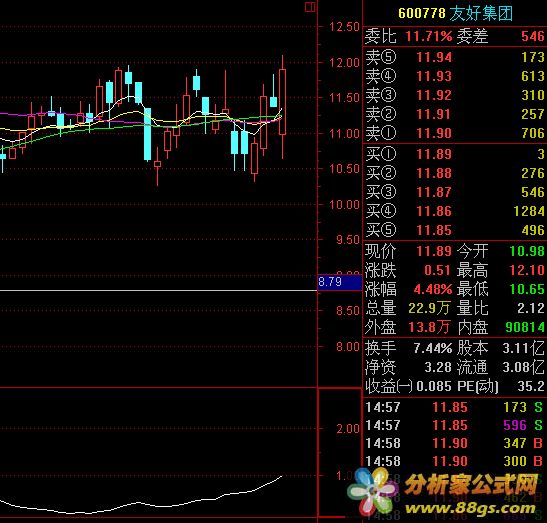This screenshot has width=547, height=523.
Task: Click the white horizontal line below the candles
Action: [158, 290]
